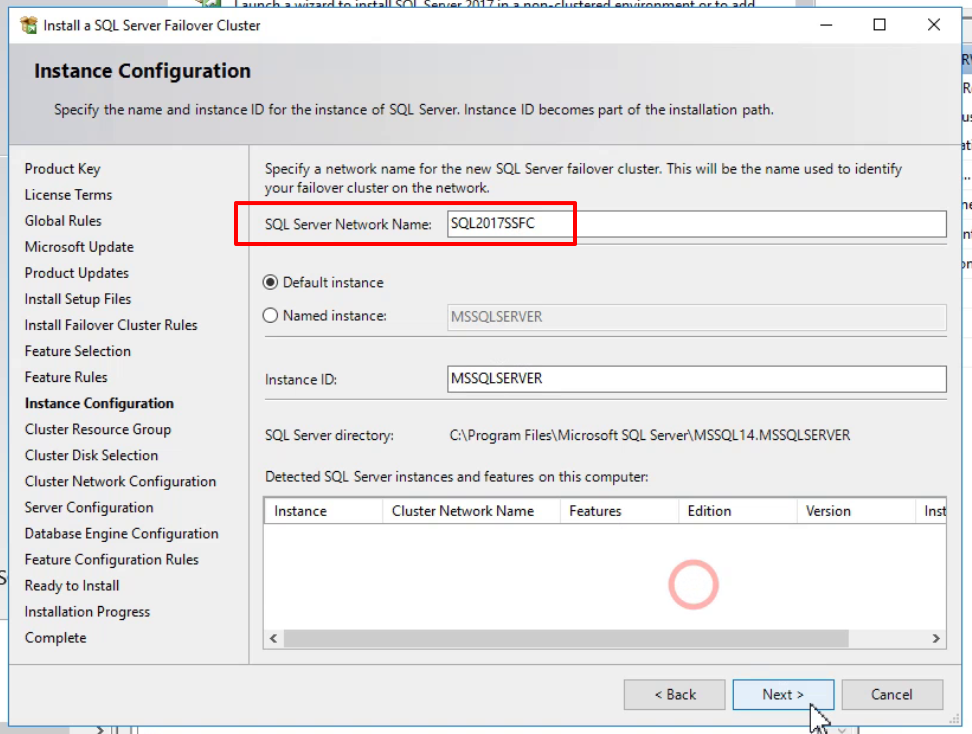Image resolution: width=972 pixels, height=734 pixels.
Task: Click the instances table scroll left arrow
Action: point(273,639)
